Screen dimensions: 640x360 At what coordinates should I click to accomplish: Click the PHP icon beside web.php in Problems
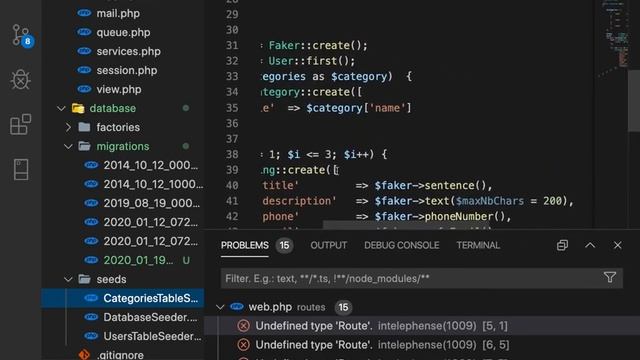[x=237, y=307]
